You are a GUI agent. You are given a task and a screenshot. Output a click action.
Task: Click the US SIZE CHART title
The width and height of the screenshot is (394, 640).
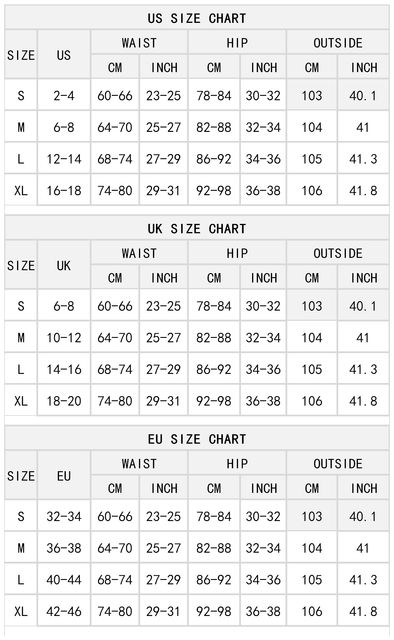(197, 18)
